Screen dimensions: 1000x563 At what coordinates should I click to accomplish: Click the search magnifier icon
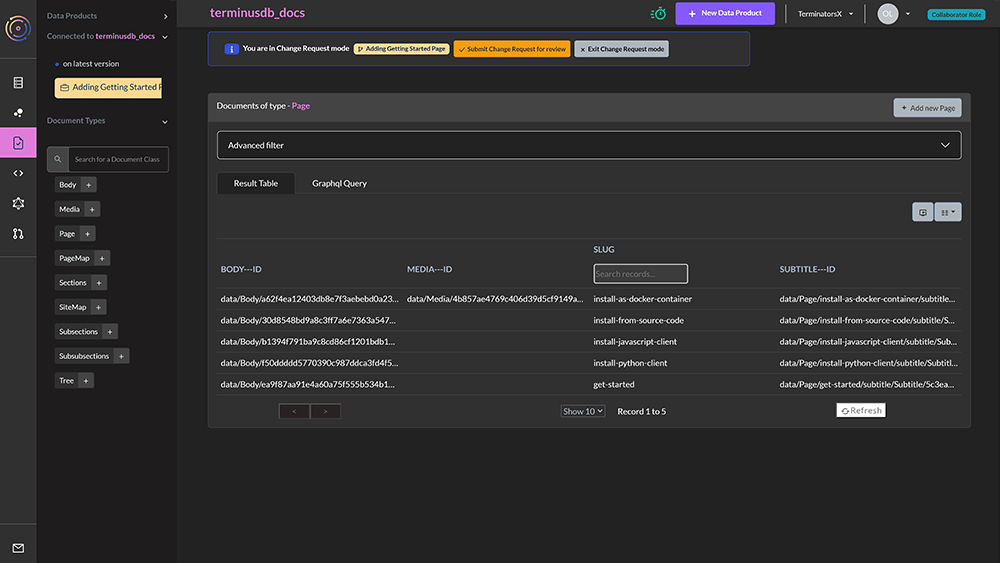point(57,159)
